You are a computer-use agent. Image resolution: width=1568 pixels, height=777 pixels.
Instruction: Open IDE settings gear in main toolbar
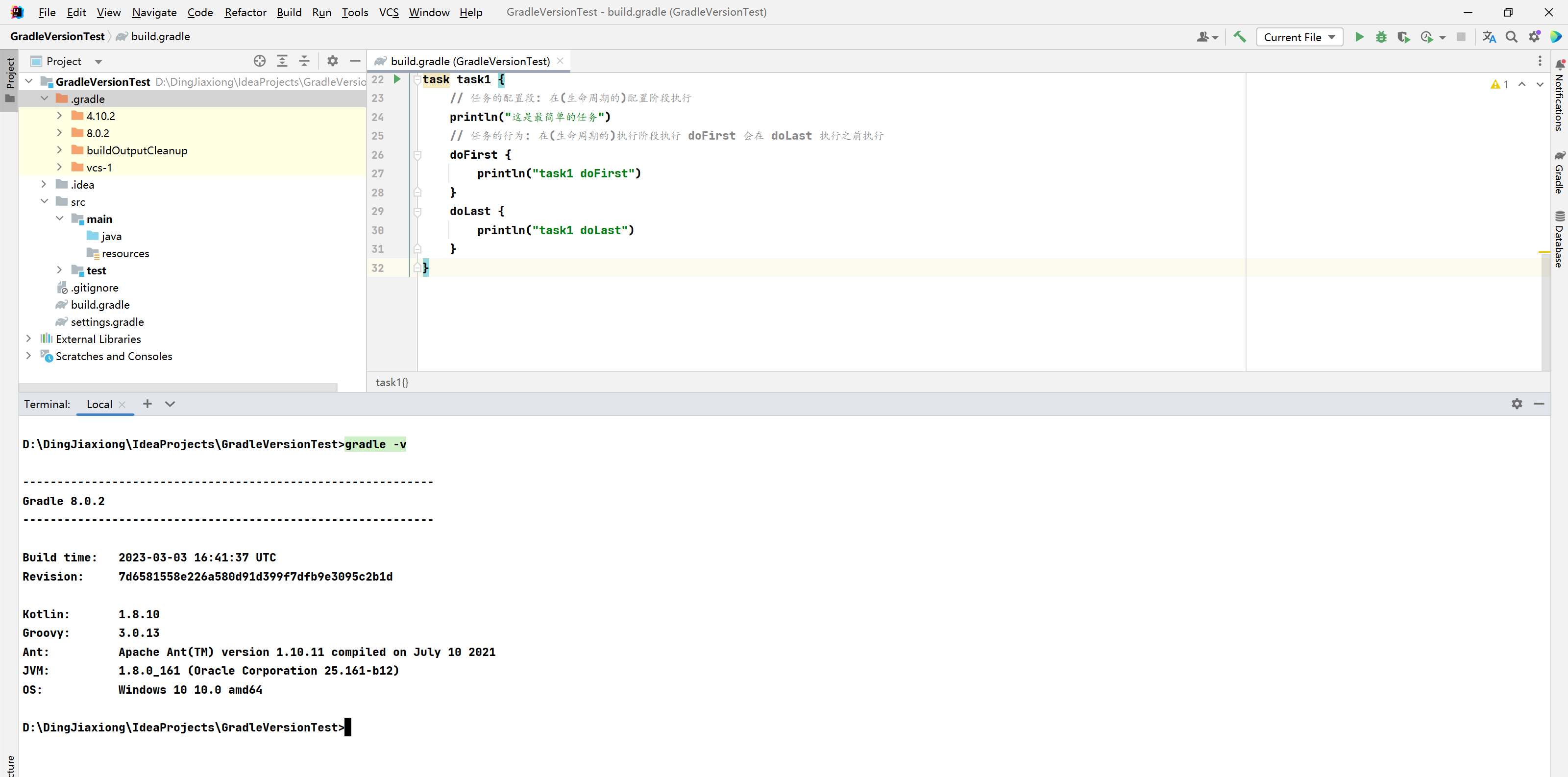(x=1534, y=37)
